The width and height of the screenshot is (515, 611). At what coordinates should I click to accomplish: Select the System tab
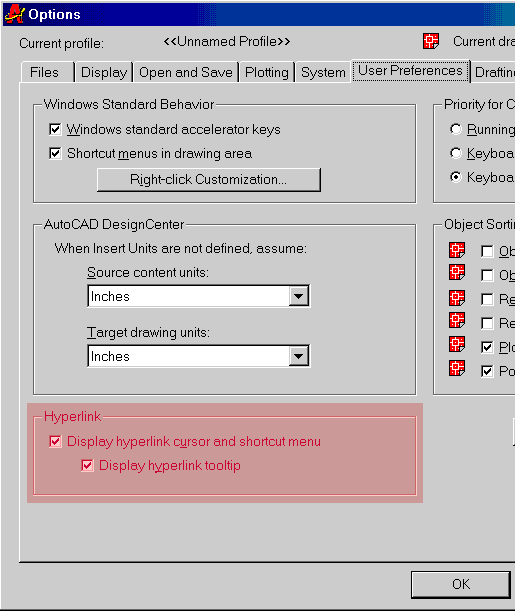click(323, 72)
